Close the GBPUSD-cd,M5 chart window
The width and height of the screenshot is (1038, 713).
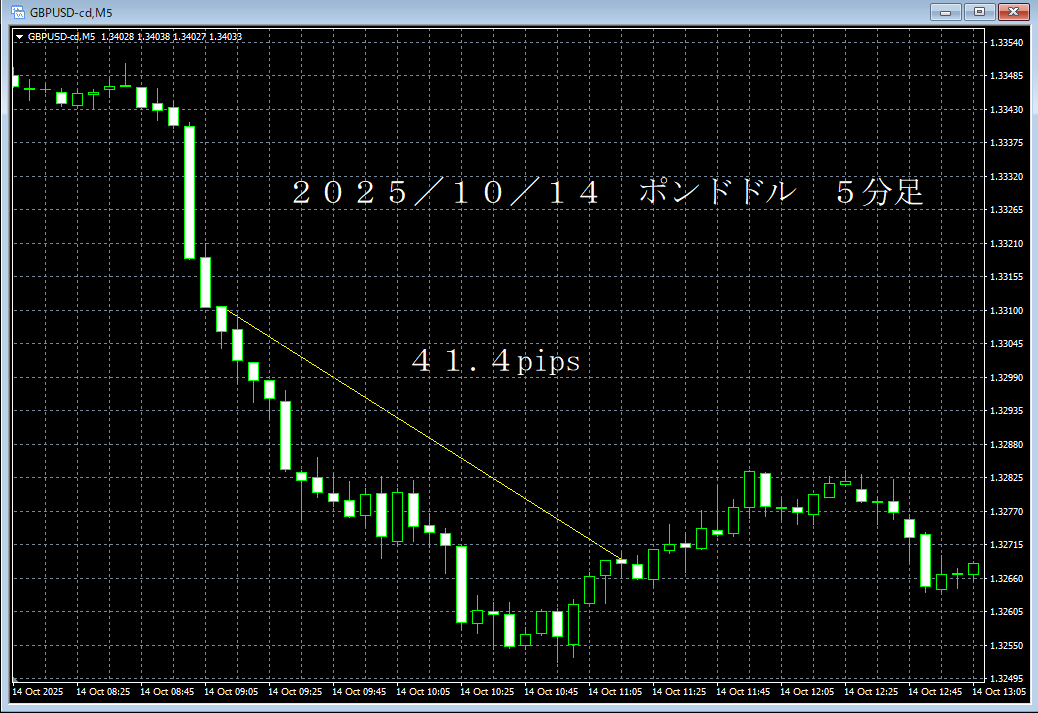pyautogui.click(x=1013, y=12)
